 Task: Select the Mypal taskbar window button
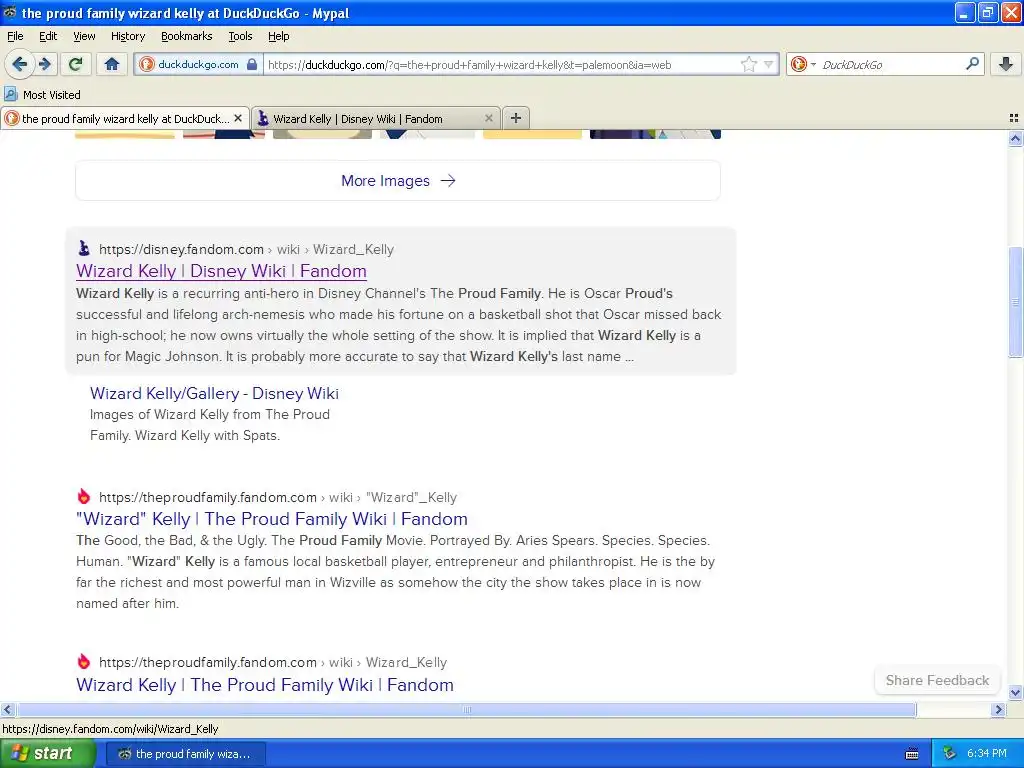(x=185, y=754)
